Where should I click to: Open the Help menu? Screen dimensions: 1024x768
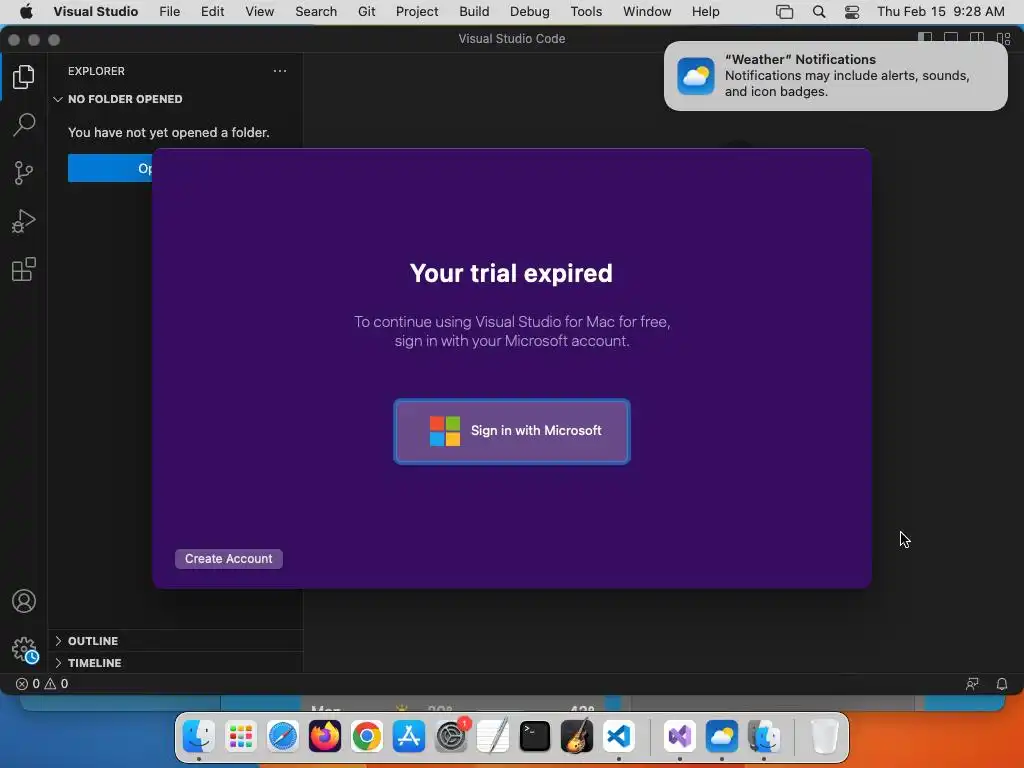[705, 12]
